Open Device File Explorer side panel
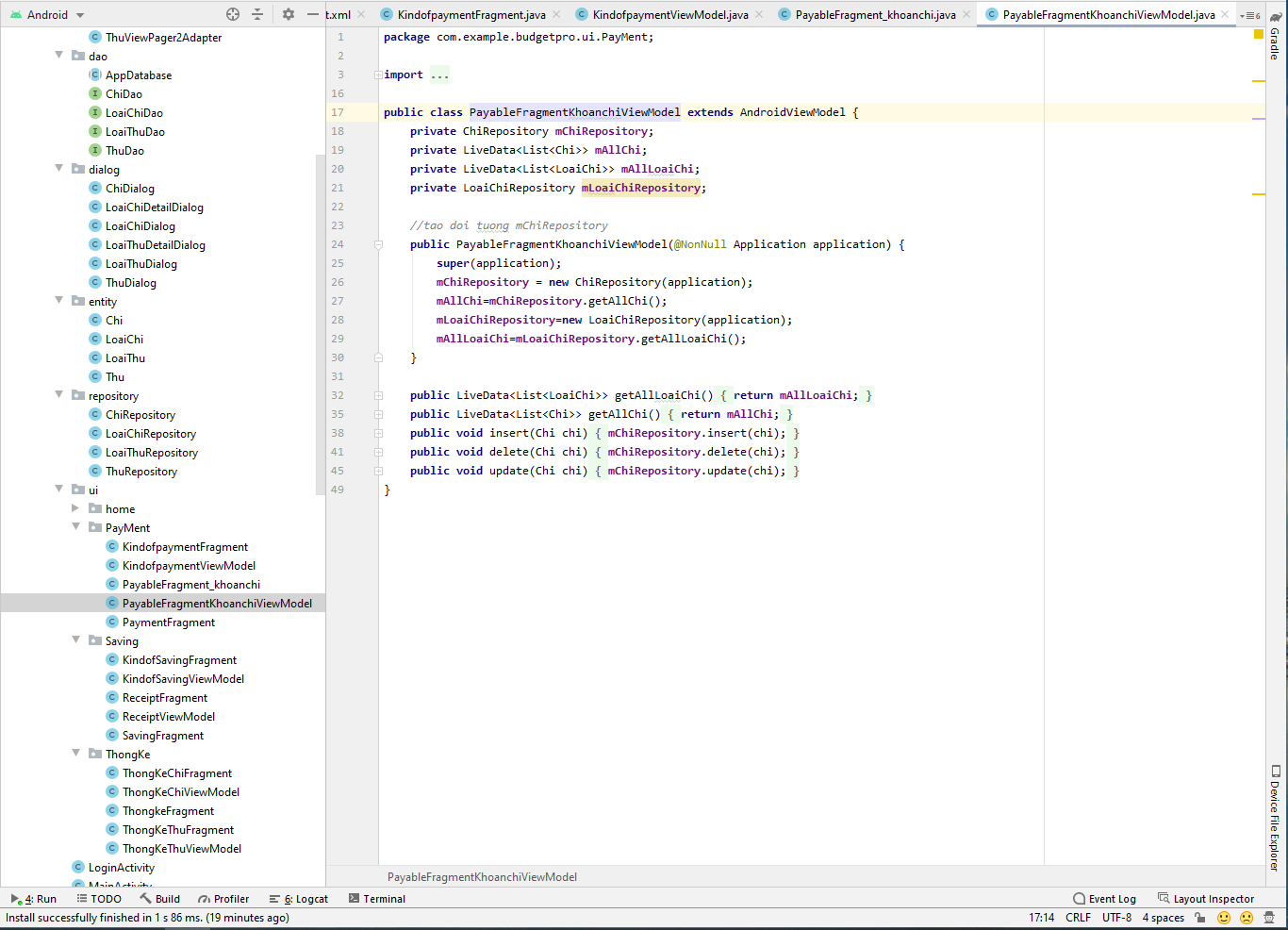The image size is (1288, 930). (1275, 817)
